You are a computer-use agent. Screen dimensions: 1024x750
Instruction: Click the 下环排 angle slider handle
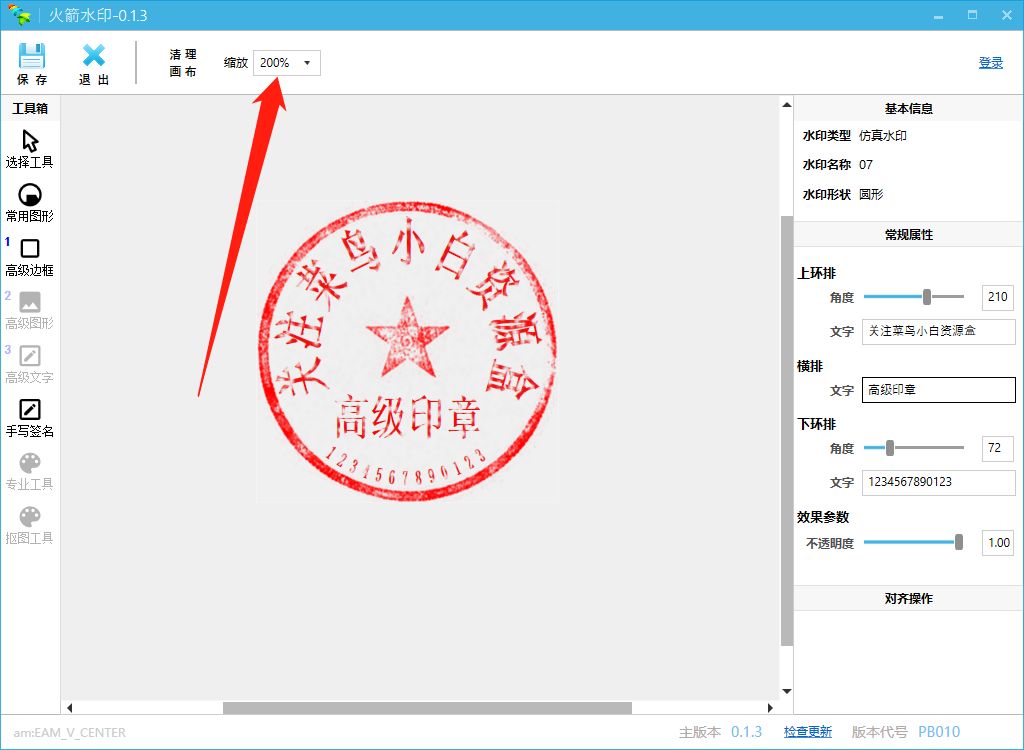pyautogui.click(x=889, y=448)
